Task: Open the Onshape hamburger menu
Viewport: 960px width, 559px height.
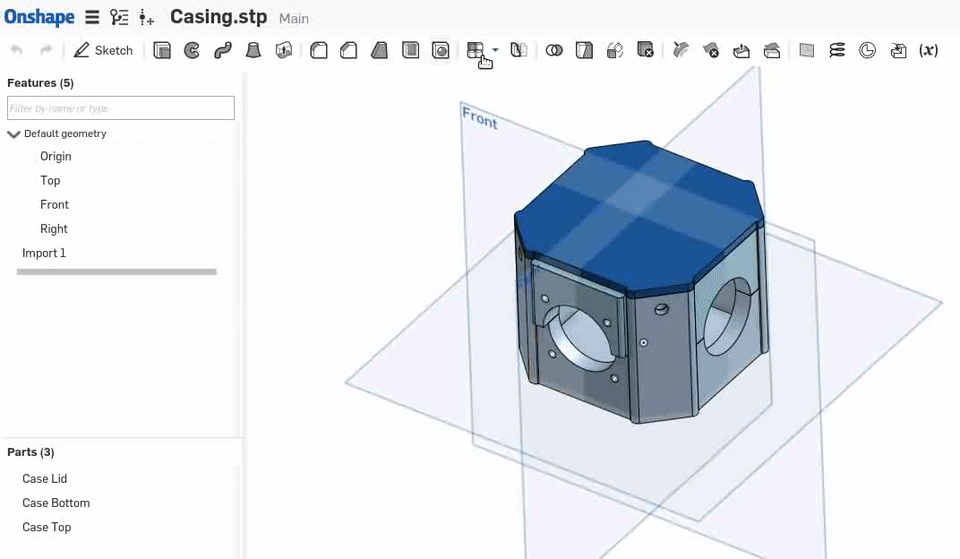Action: point(92,17)
